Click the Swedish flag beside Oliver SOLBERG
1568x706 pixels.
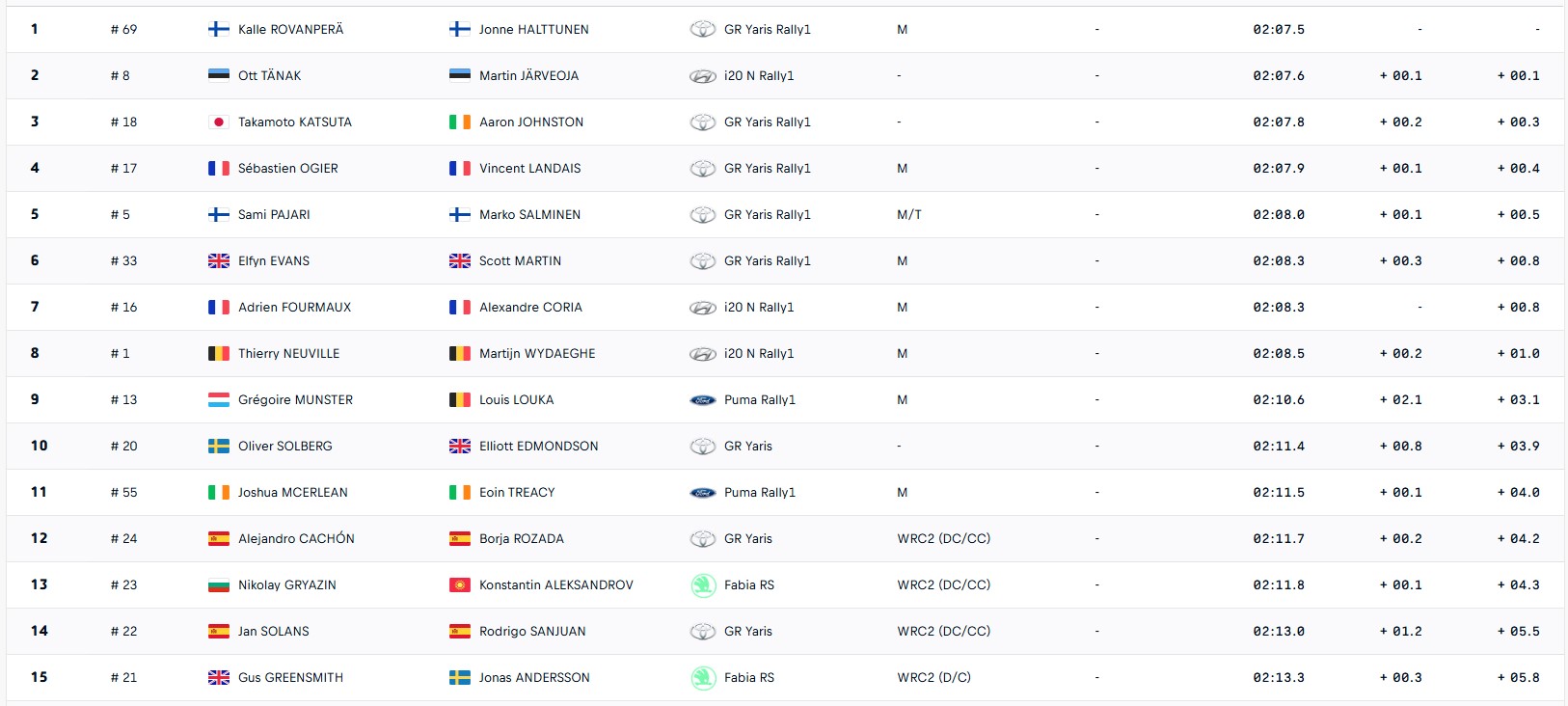pyautogui.click(x=219, y=447)
